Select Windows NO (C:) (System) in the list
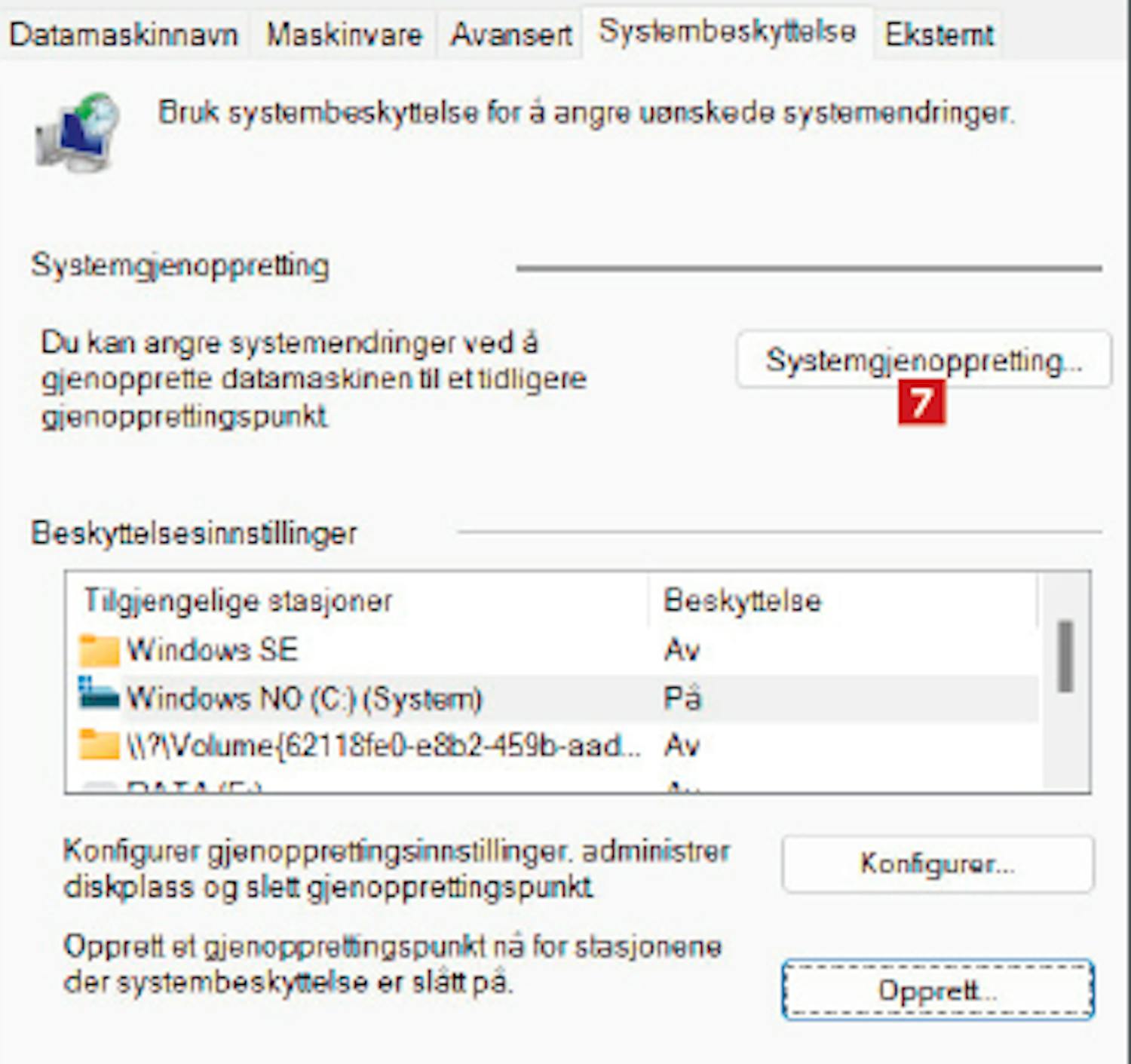Viewport: 1131px width, 1064px height. coord(304,698)
